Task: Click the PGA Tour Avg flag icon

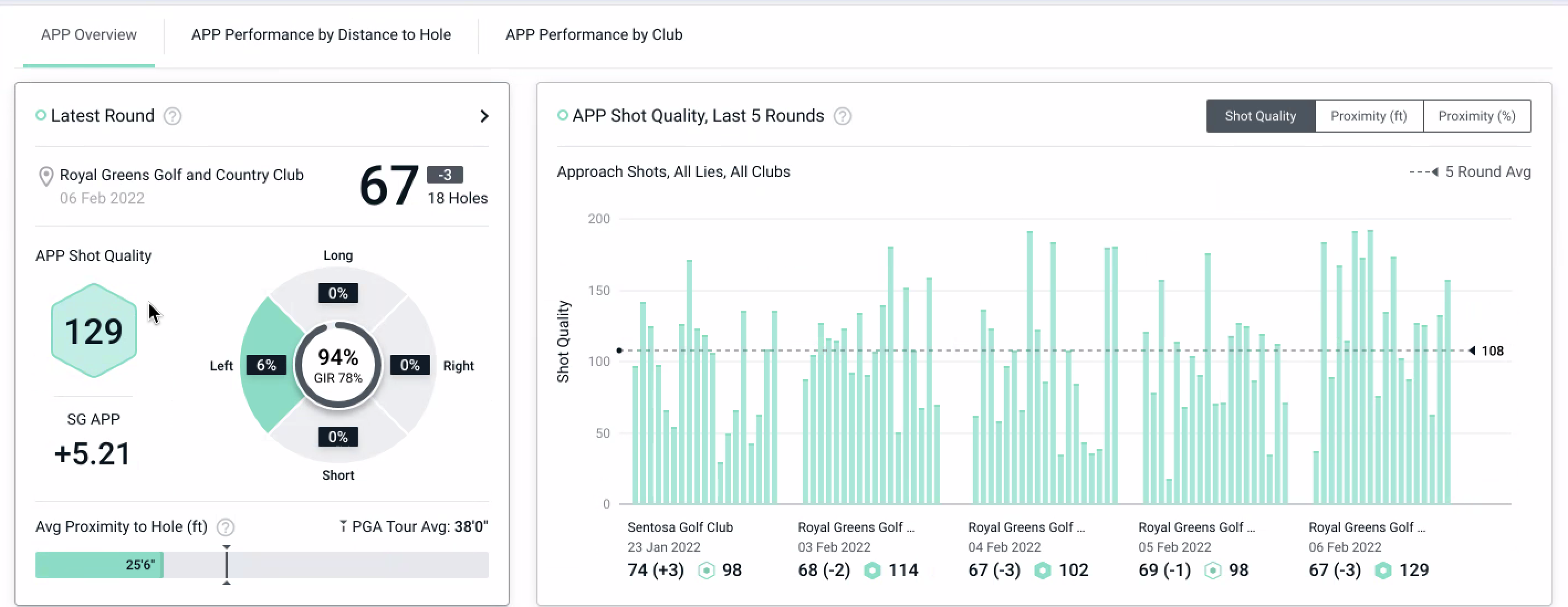Action: tap(343, 526)
